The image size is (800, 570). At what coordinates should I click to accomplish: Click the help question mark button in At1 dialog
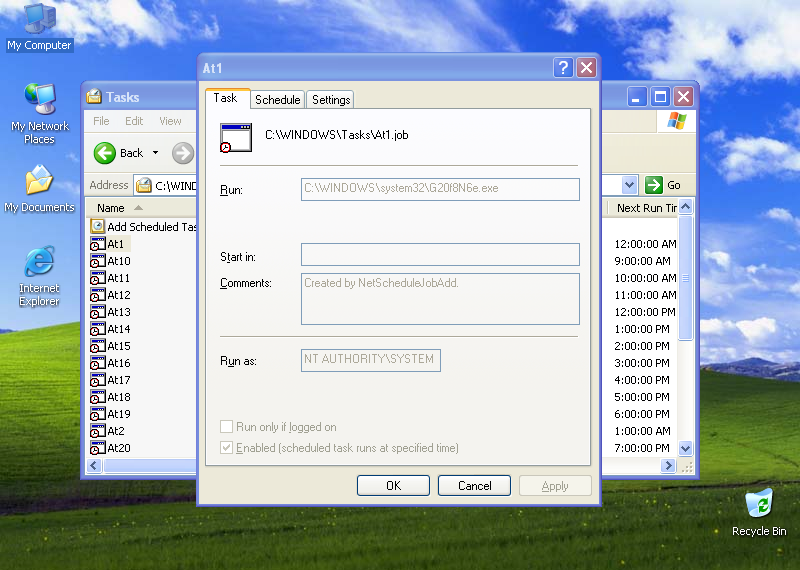[563, 67]
